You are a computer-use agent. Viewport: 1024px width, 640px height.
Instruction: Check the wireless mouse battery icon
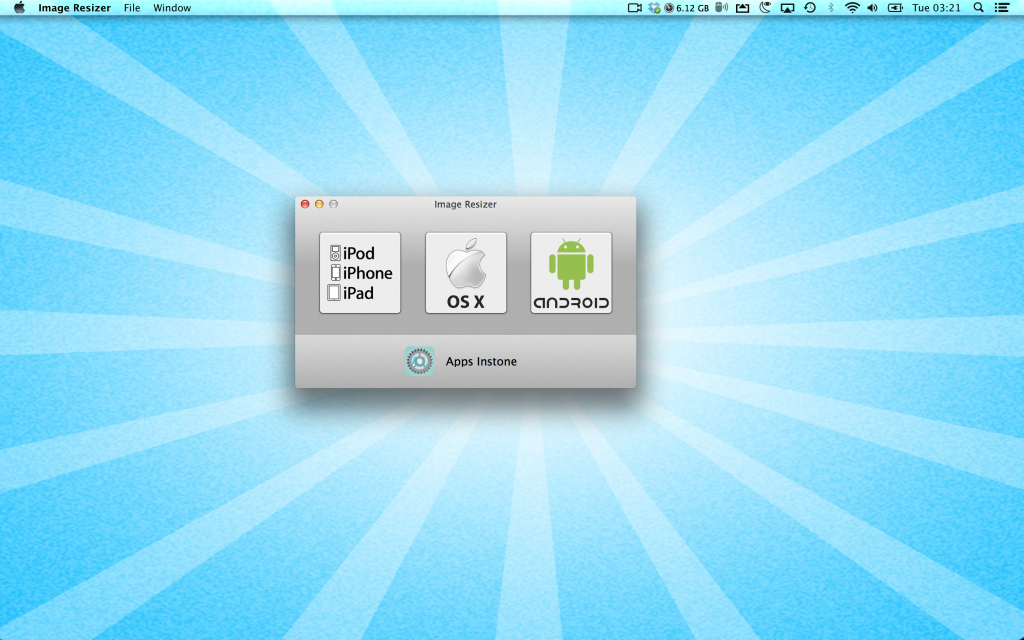click(722, 8)
